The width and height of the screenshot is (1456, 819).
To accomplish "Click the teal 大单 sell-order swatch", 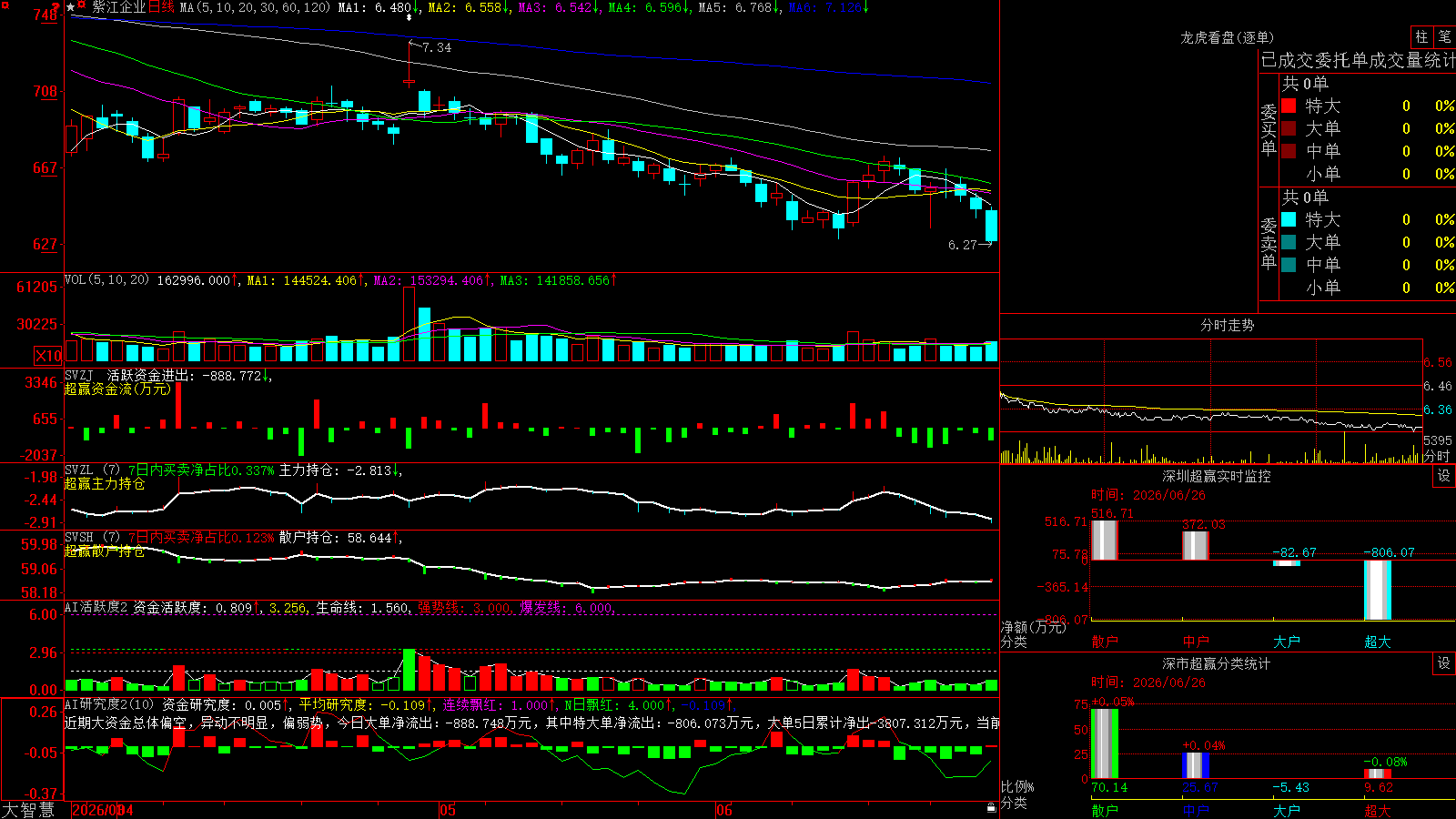I will pos(1289,242).
